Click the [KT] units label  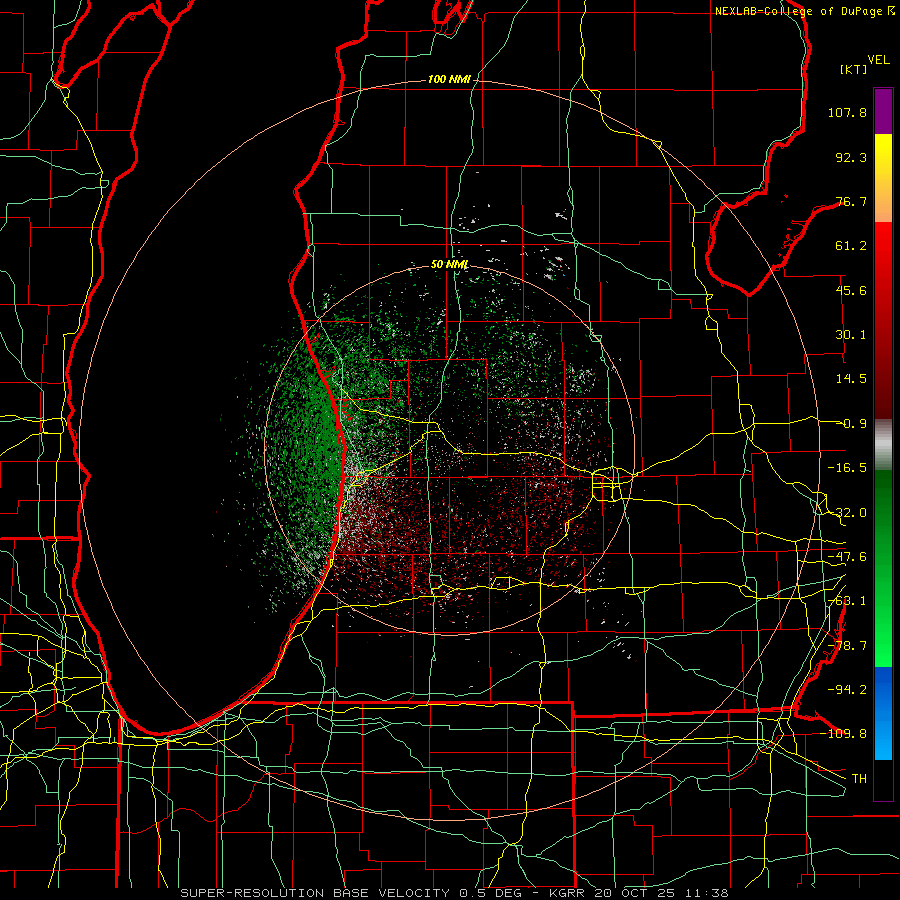(x=853, y=69)
